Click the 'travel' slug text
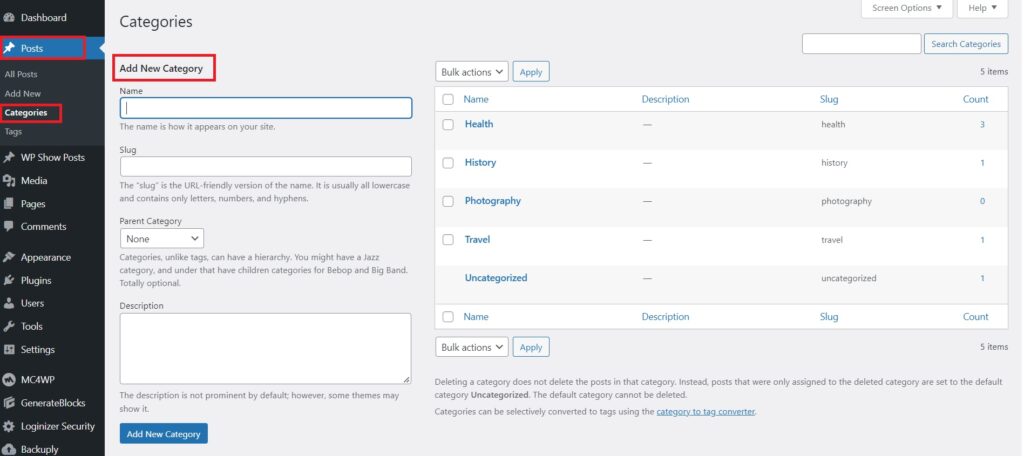The width and height of the screenshot is (1024, 456). tap(832, 240)
